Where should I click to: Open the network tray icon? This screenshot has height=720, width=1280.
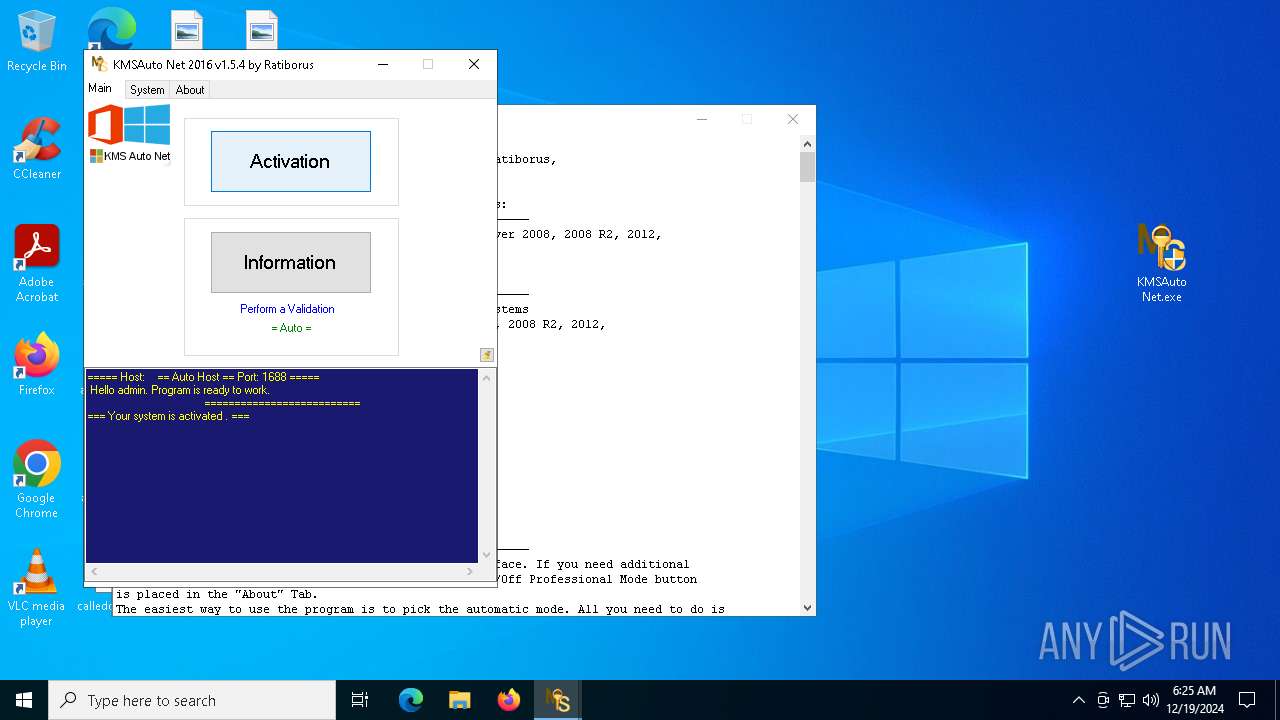[1127, 700]
